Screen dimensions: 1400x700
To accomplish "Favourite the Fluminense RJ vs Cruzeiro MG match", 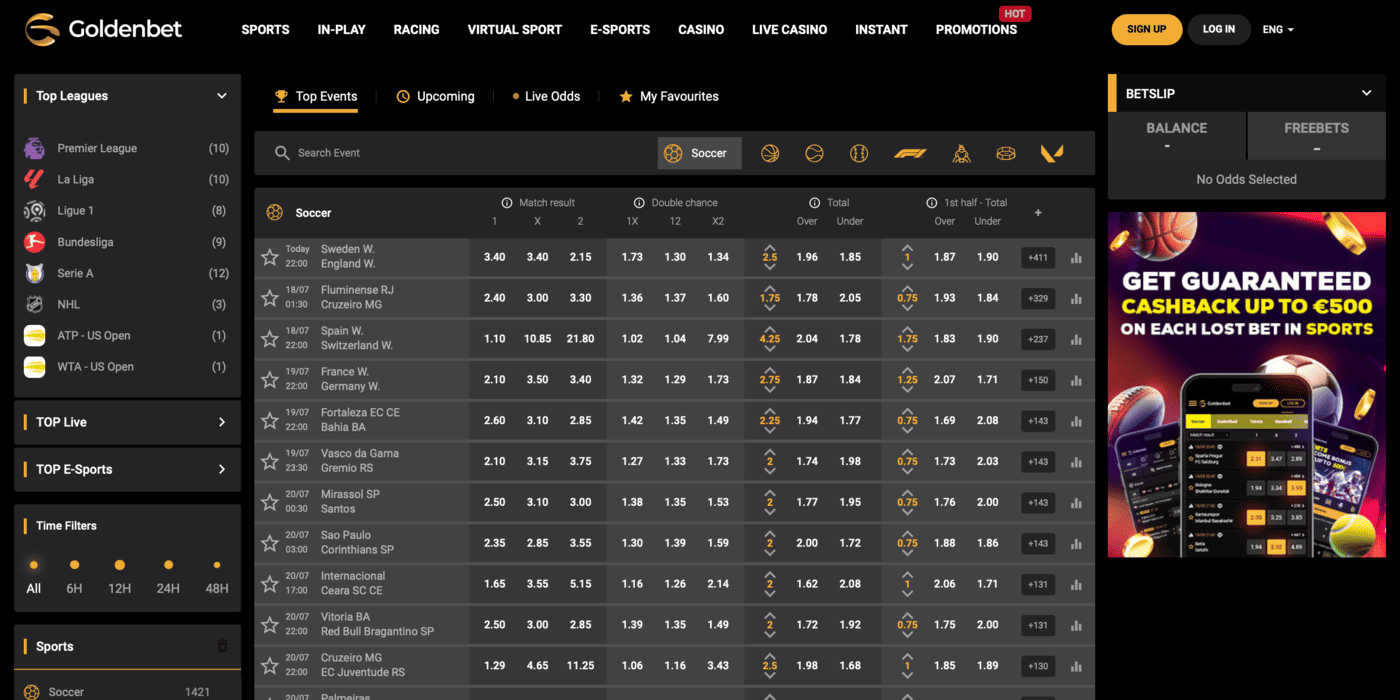I will [270, 298].
